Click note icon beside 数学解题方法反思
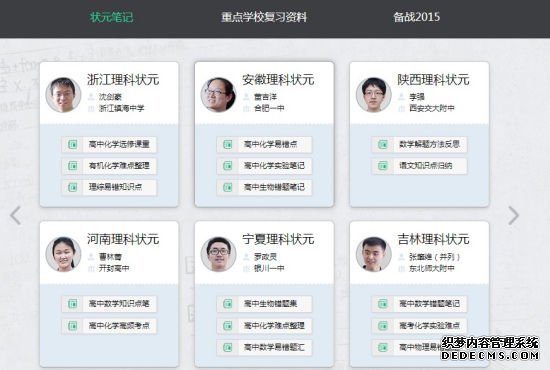The width and height of the screenshot is (550, 370). [x=383, y=144]
